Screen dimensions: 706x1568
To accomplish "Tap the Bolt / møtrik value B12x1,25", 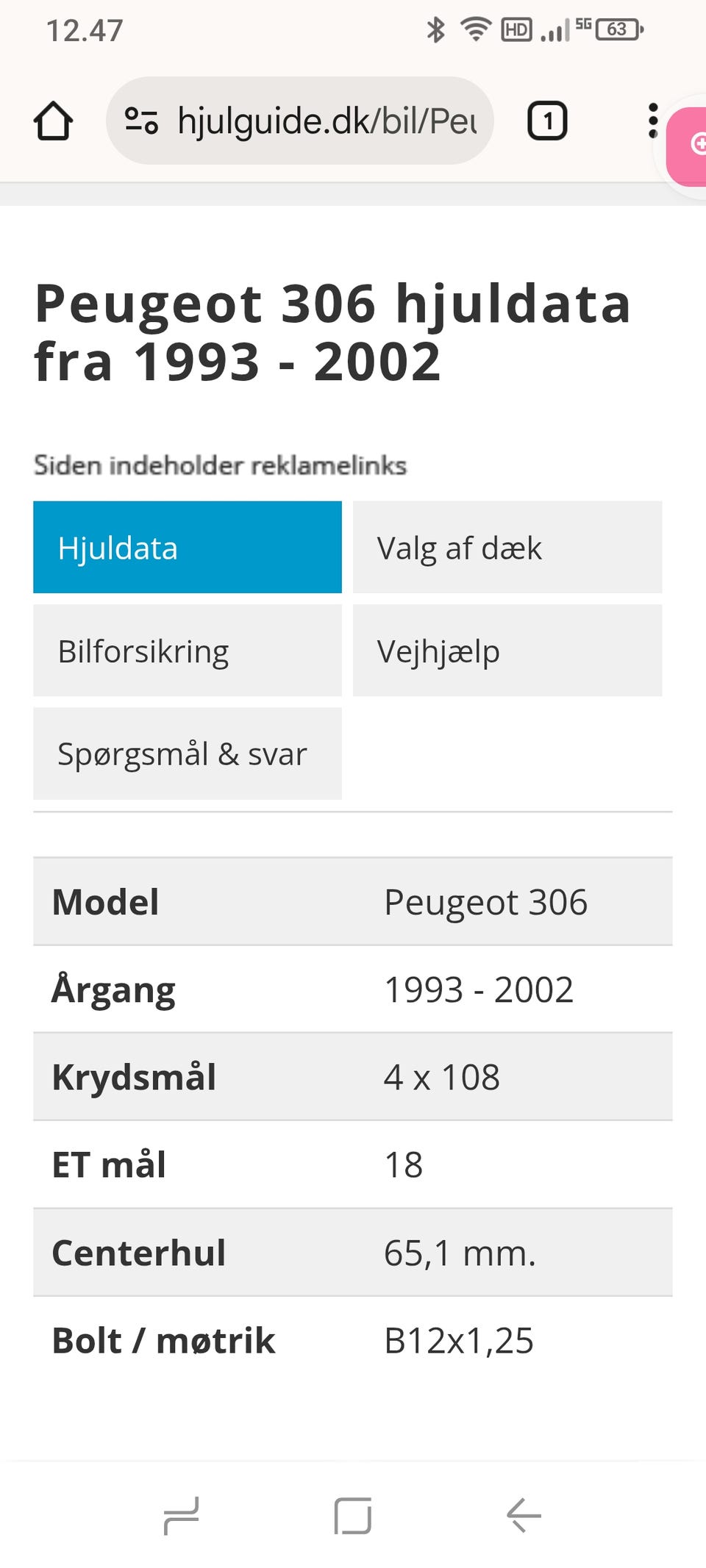I will tap(459, 1340).
